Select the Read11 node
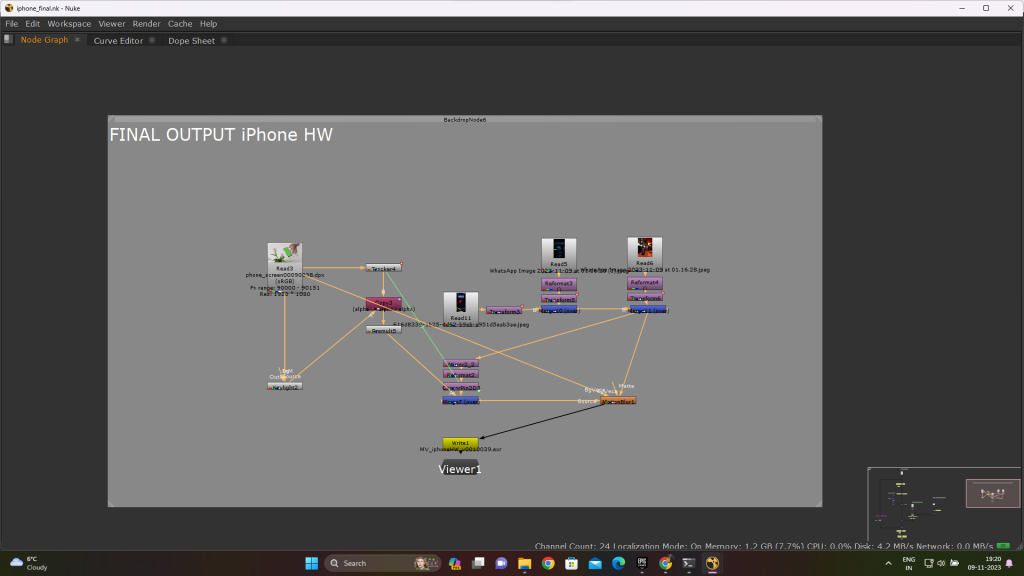This screenshot has width=1024, height=576. 461,308
